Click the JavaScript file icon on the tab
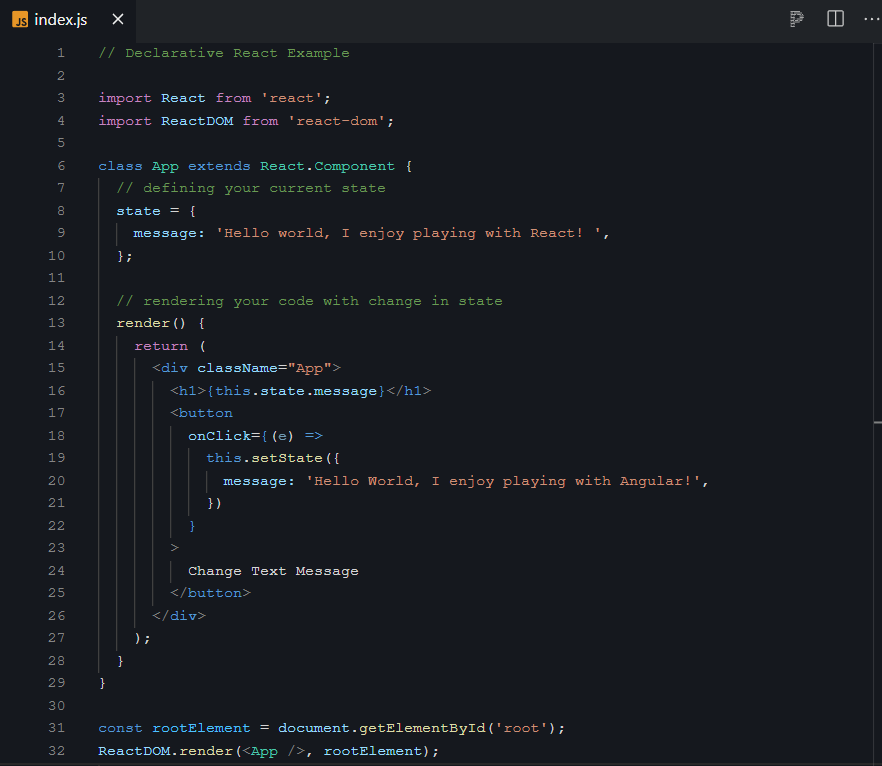882x766 pixels. pos(18,19)
